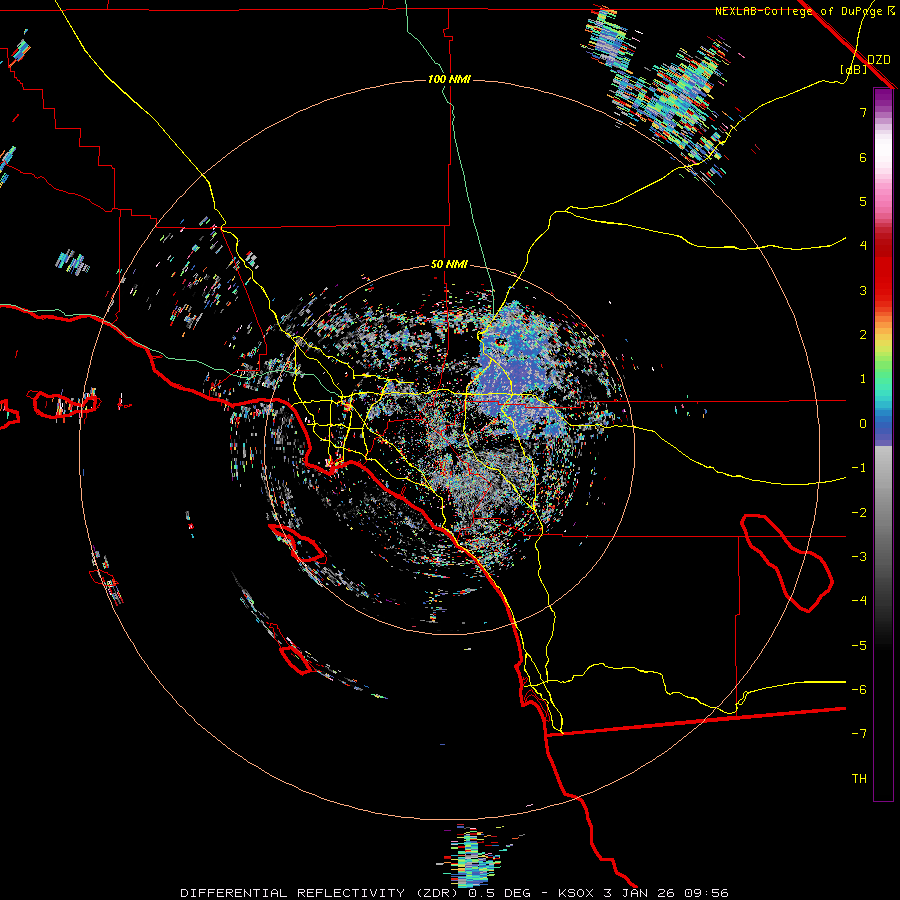
Task: Select the 5 dB tick label
Action: pyautogui.click(x=863, y=201)
